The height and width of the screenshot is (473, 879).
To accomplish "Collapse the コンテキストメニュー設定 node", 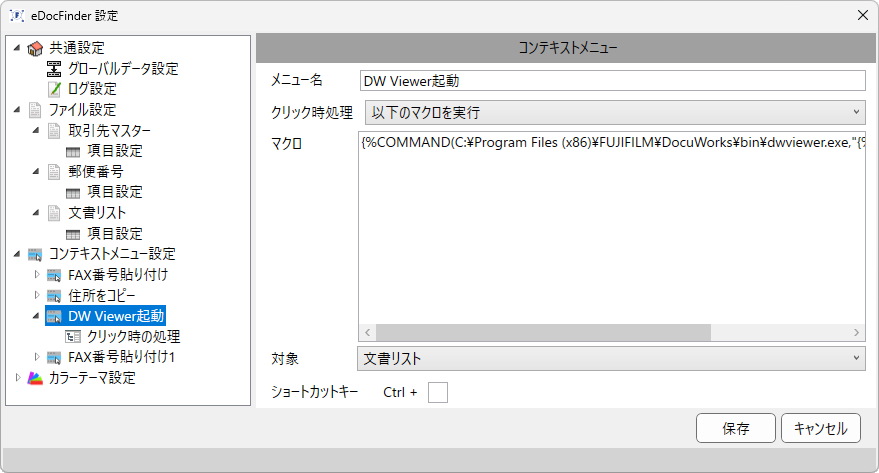I will coord(17,254).
